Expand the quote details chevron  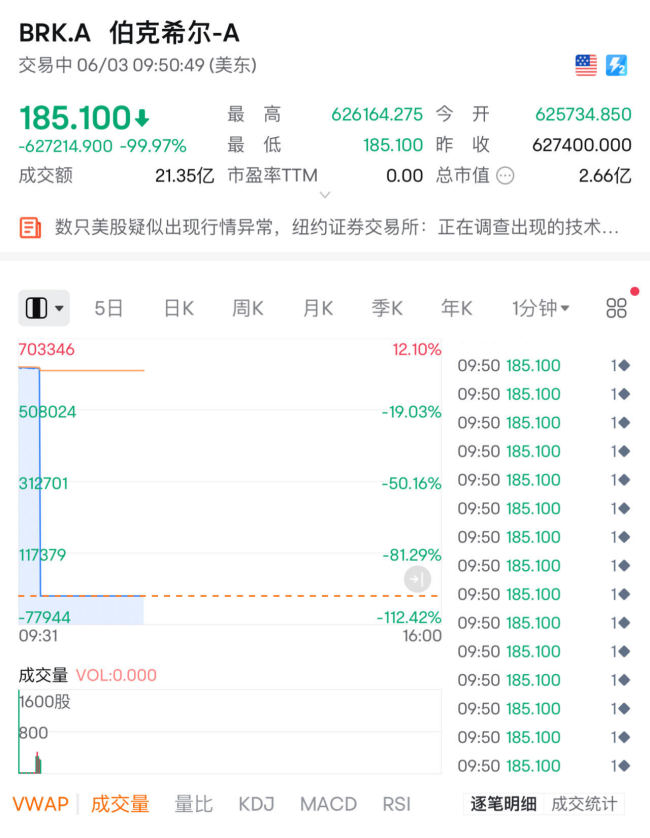point(325,195)
